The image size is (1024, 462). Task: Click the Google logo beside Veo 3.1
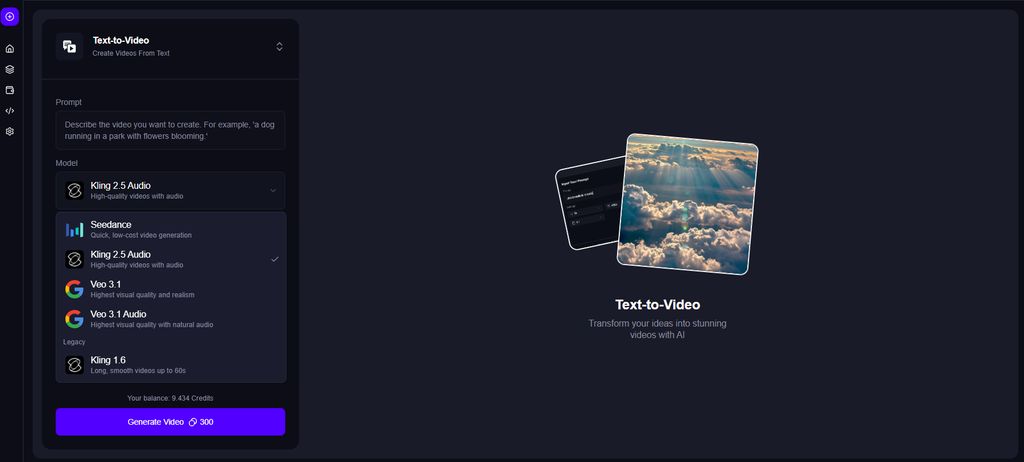[x=74, y=289]
